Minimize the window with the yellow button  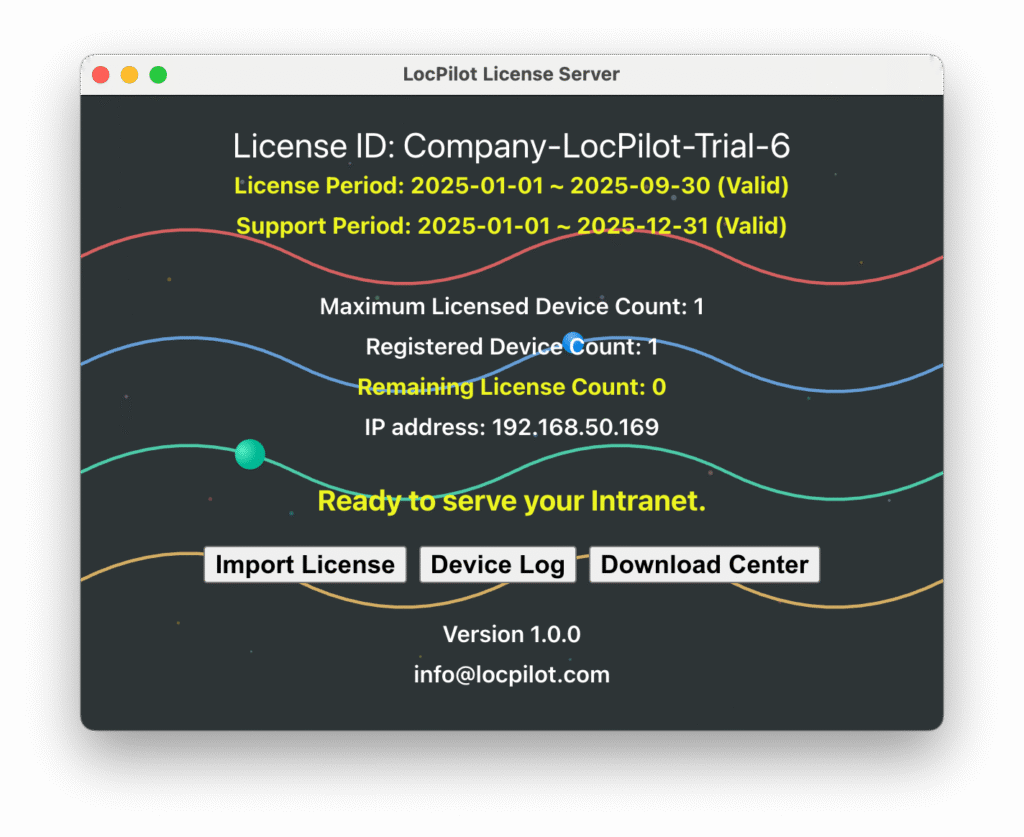(x=129, y=75)
